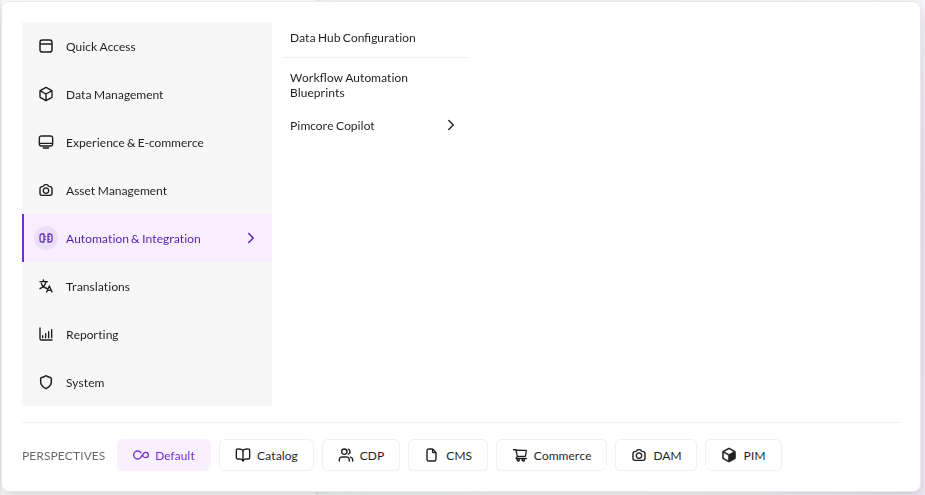This screenshot has width=925, height=495.
Task: Click the cube icon in PIM perspective
Action: click(x=729, y=455)
